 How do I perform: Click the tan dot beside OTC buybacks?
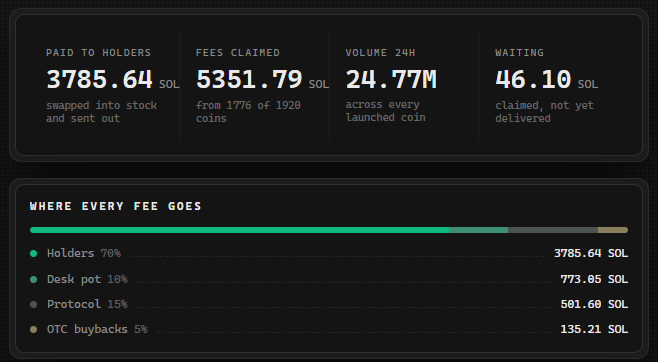click(34, 329)
